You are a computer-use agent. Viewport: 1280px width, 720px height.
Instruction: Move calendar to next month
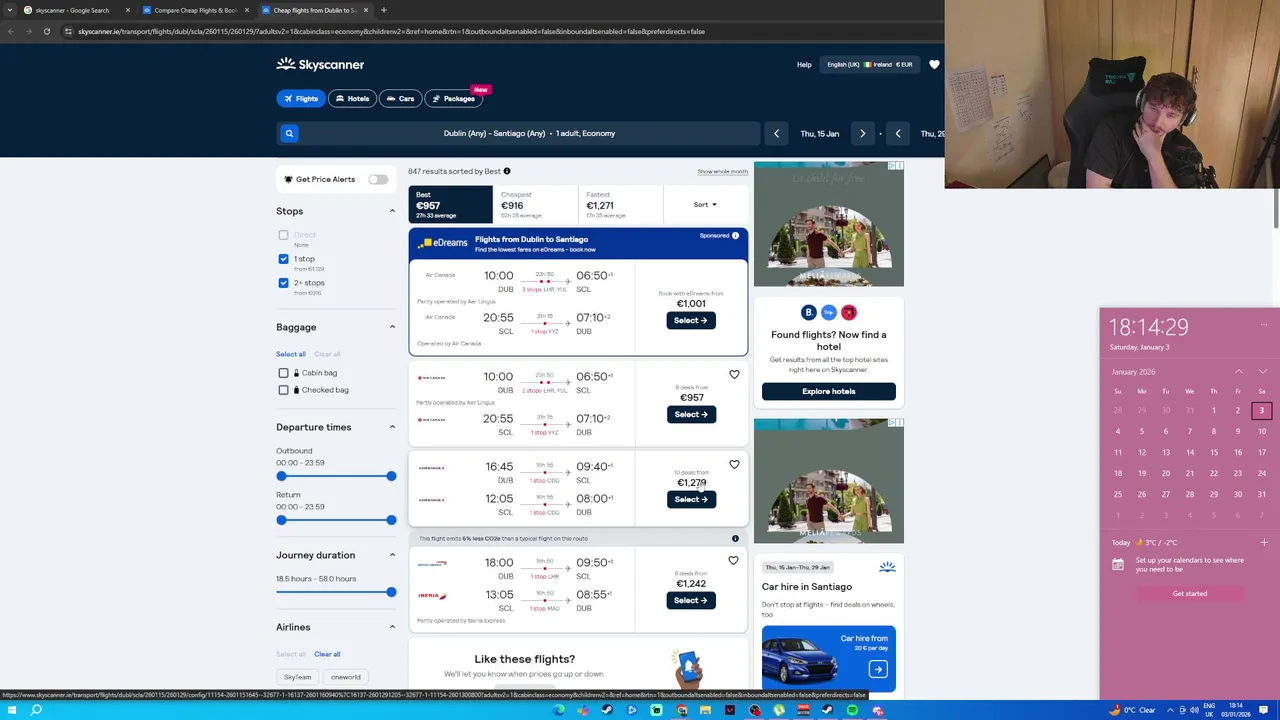tap(1262, 372)
